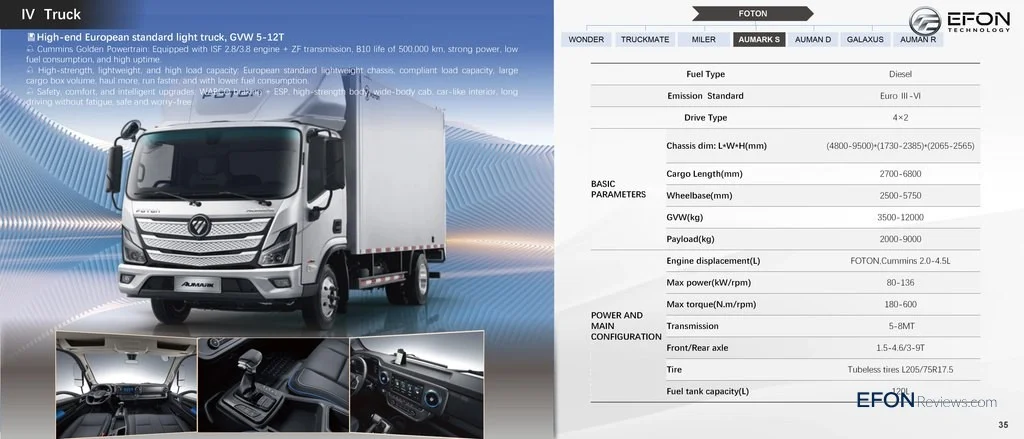
Task: Open the TRUCKMATE tab
Action: coord(645,39)
